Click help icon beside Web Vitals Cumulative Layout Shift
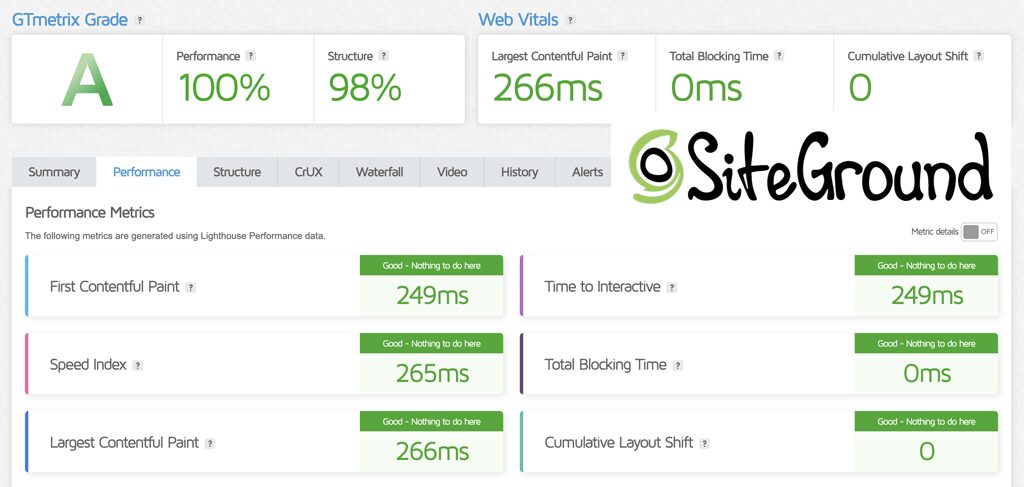Viewport: 1024px width, 487px height. 978,56
